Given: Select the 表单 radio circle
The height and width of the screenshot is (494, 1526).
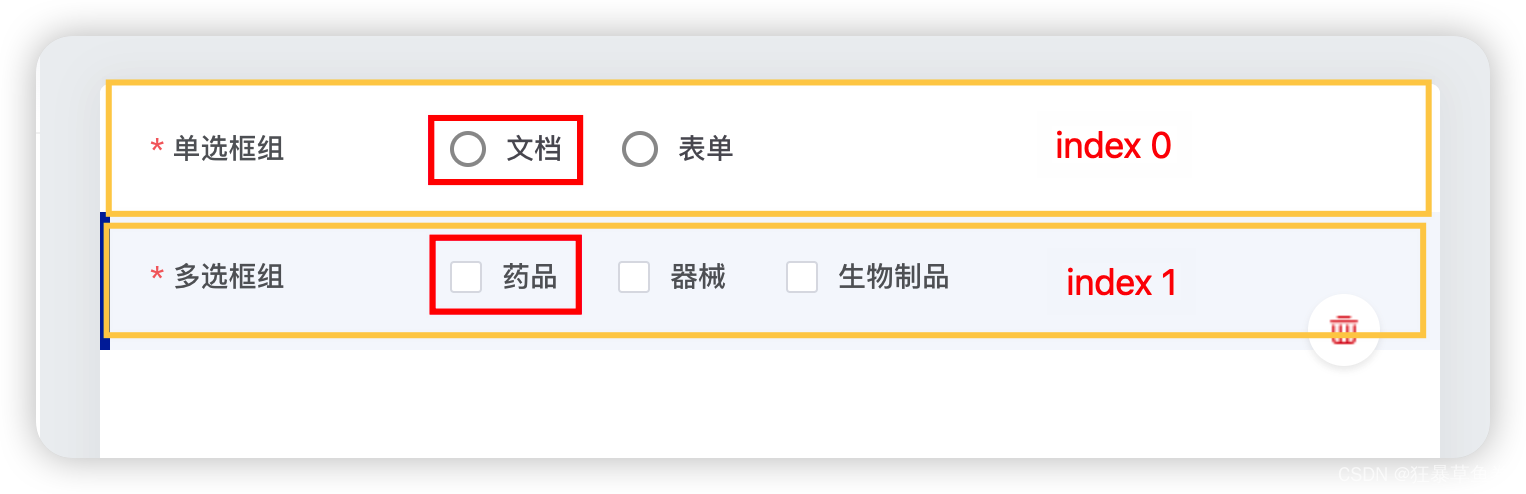Looking at the screenshot, I should [x=639, y=149].
